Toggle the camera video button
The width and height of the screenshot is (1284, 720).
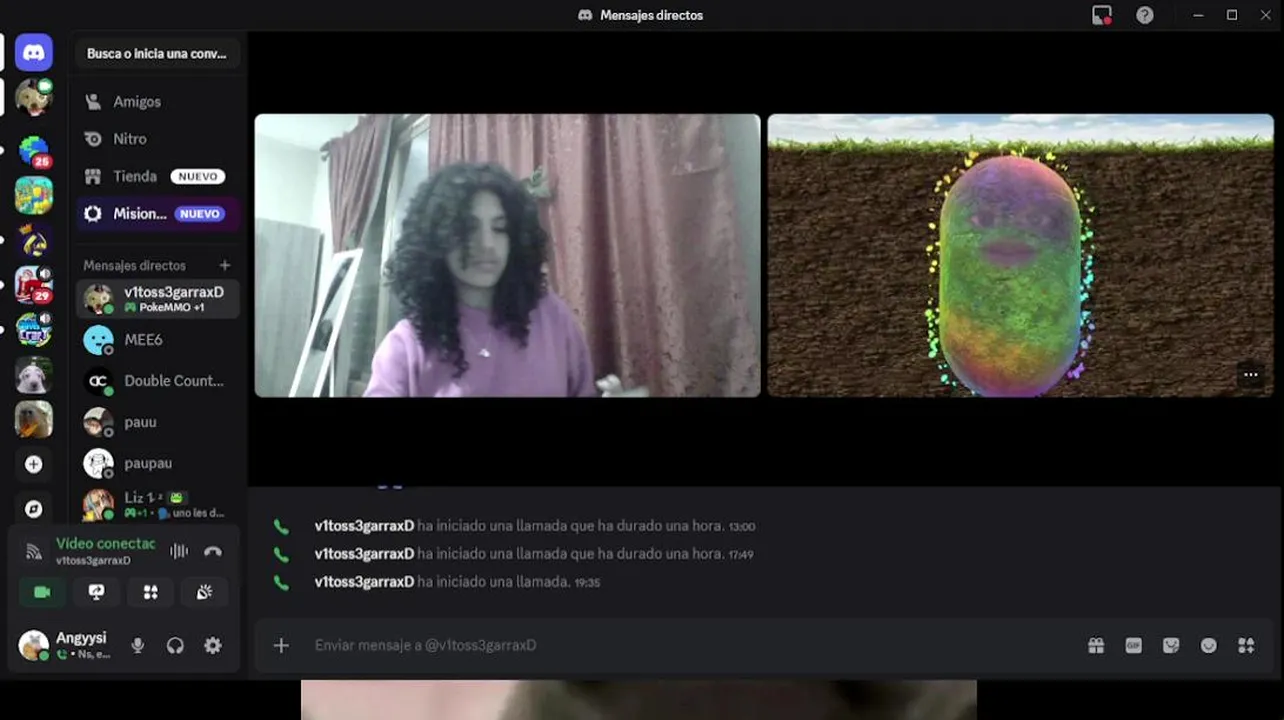pyautogui.click(x=42, y=592)
